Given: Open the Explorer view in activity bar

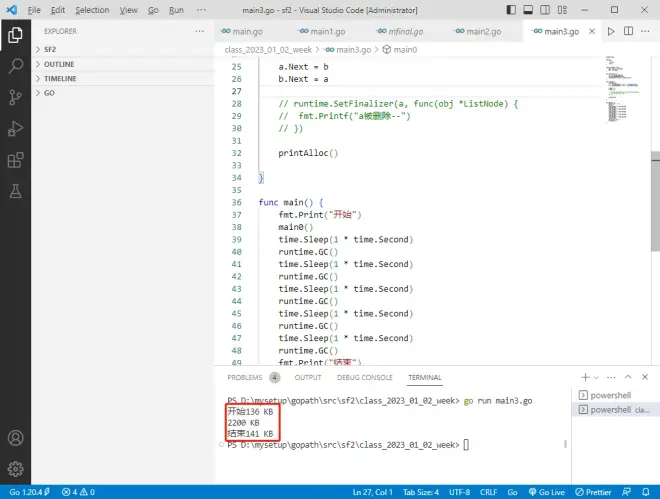Looking at the screenshot, I should point(15,35).
